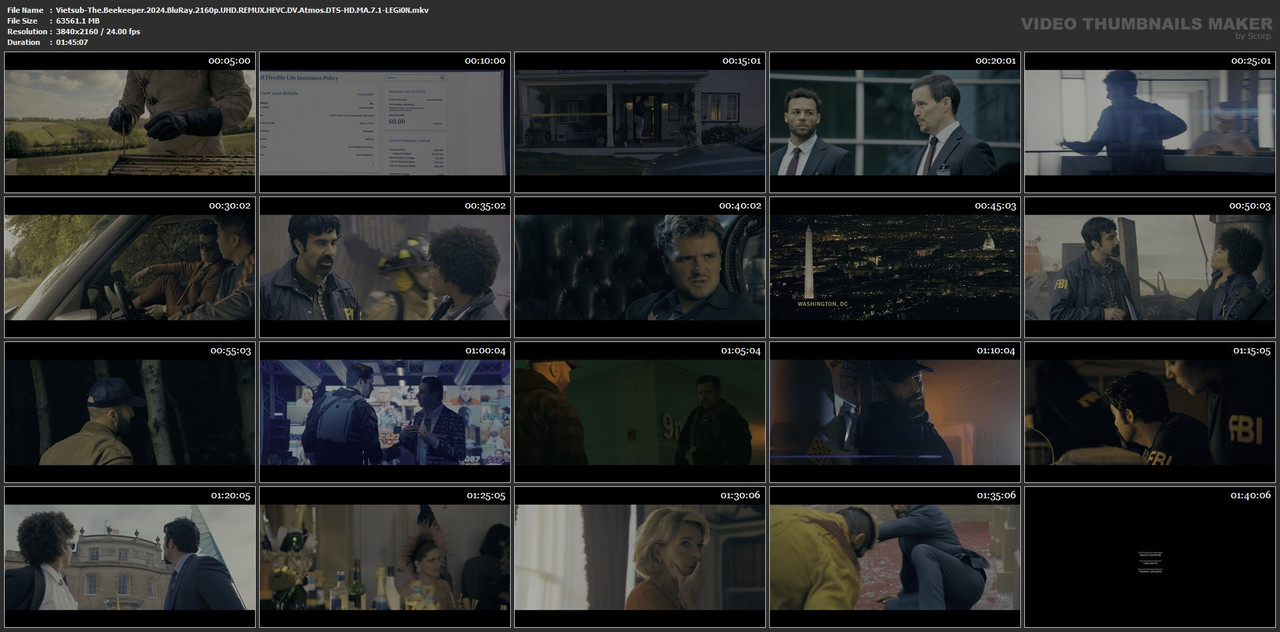Click the timestamp 00:25:01
Image resolution: width=1280 pixels, height=632 pixels.
[1251, 61]
